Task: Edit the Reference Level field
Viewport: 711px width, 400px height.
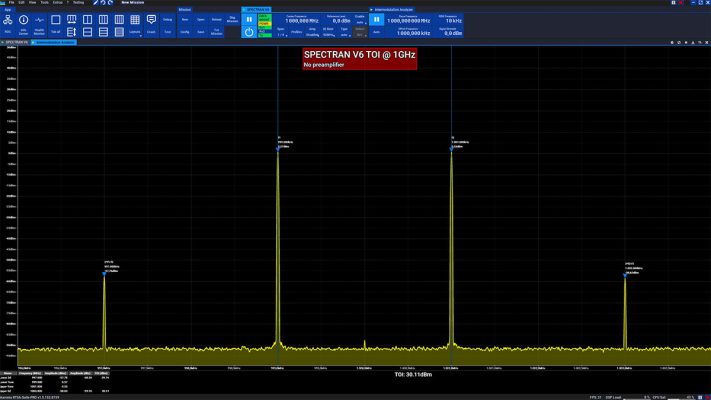Action: tap(336, 21)
